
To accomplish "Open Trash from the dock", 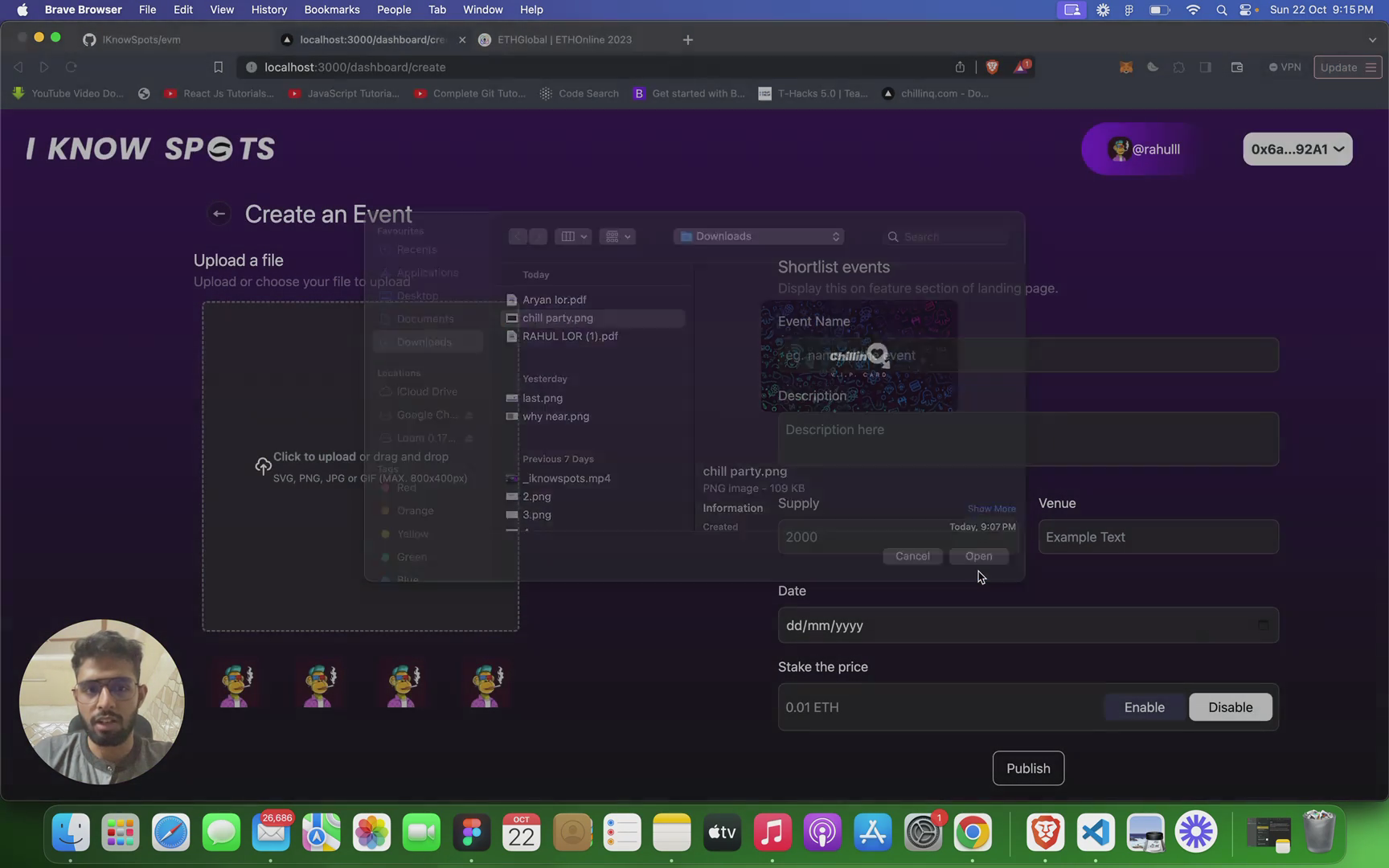I will (1319, 833).
